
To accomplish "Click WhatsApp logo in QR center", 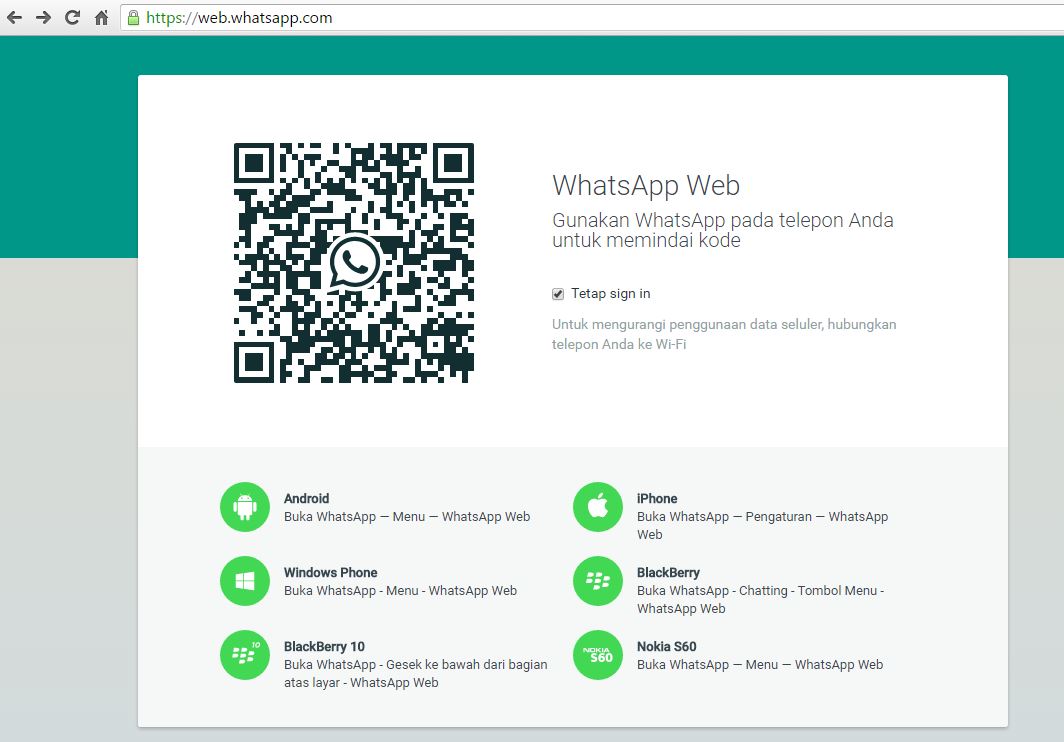I will point(354,262).
